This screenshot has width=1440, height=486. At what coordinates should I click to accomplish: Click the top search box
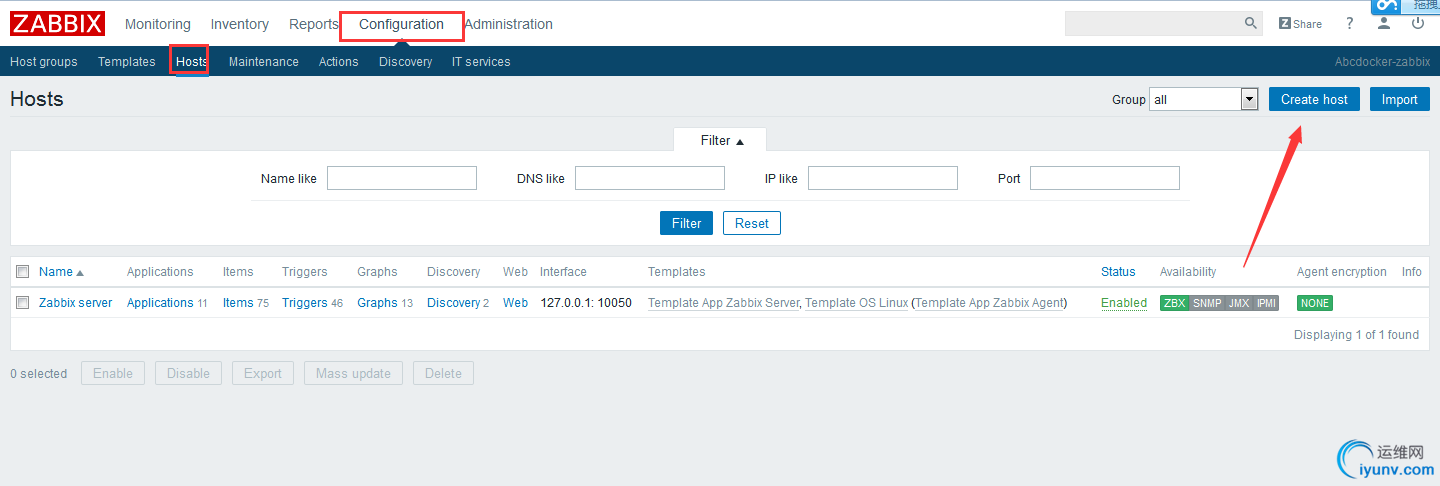pos(1153,23)
